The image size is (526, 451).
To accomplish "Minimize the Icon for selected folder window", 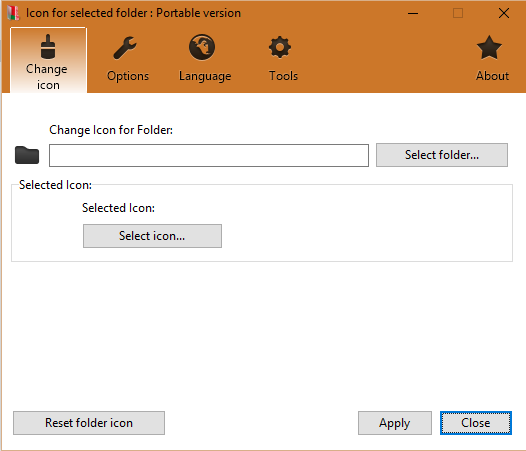I will [413, 13].
